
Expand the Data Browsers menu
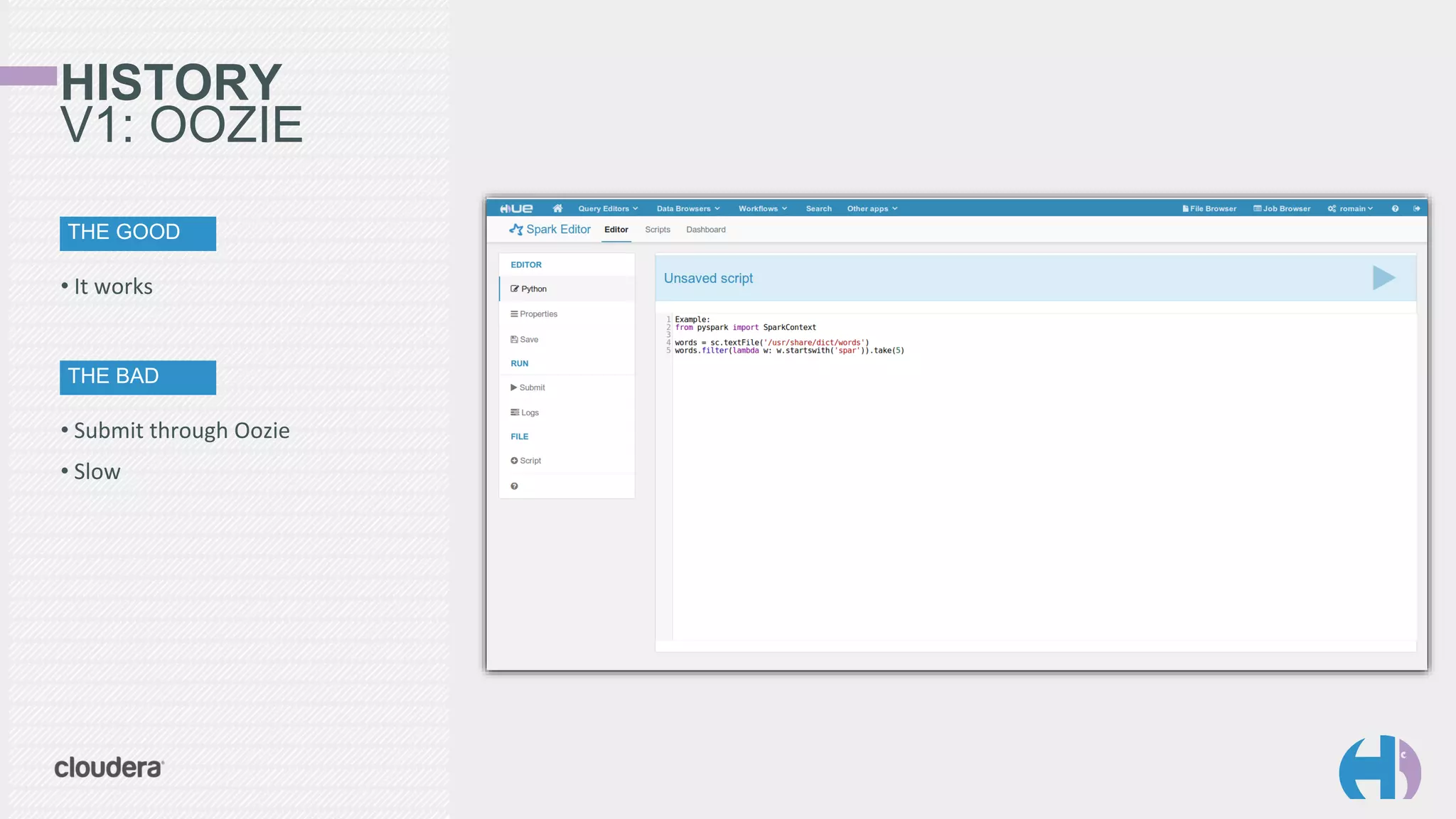coord(687,208)
